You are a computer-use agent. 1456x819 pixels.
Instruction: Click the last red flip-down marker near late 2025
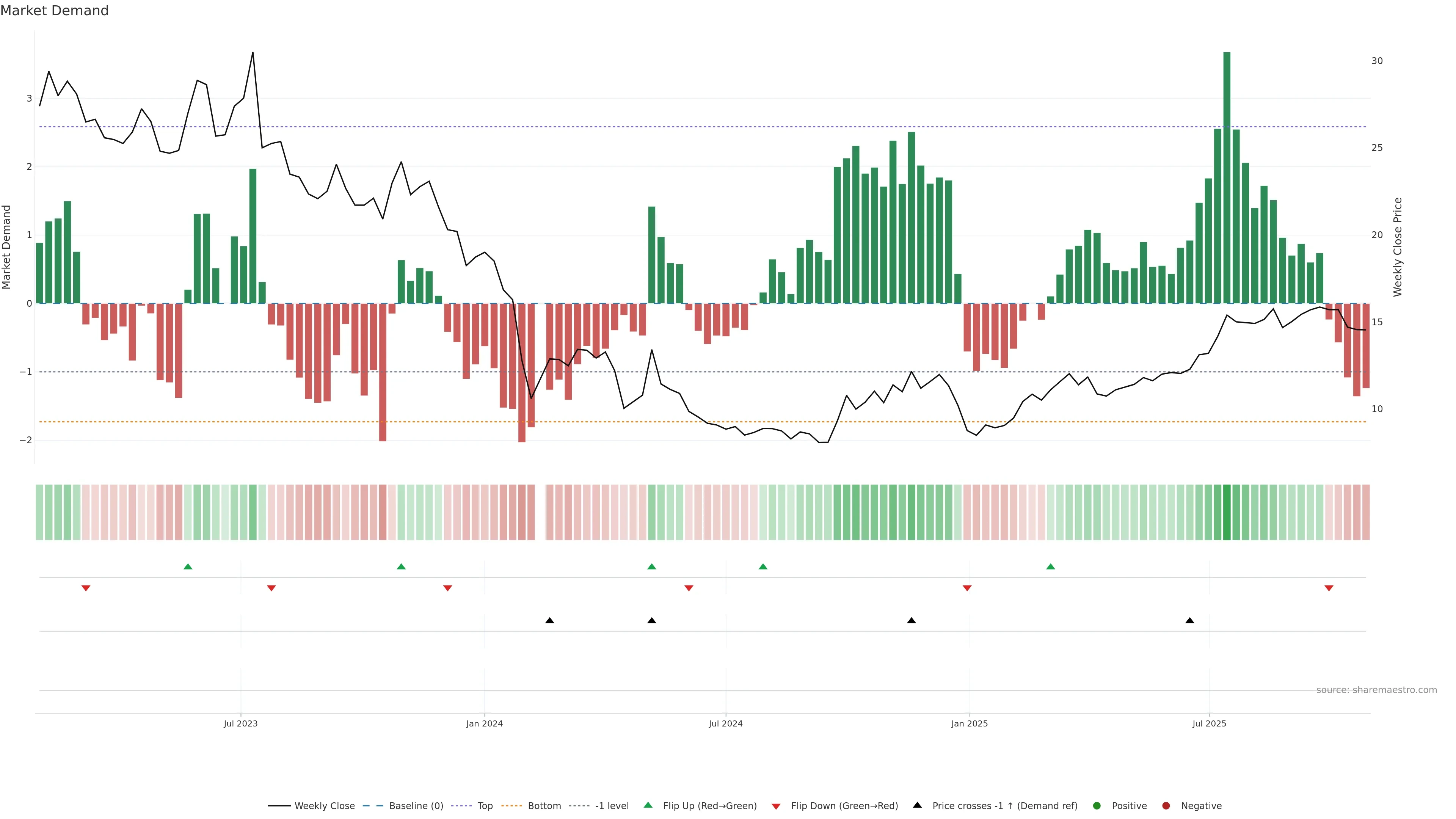coord(1329,588)
